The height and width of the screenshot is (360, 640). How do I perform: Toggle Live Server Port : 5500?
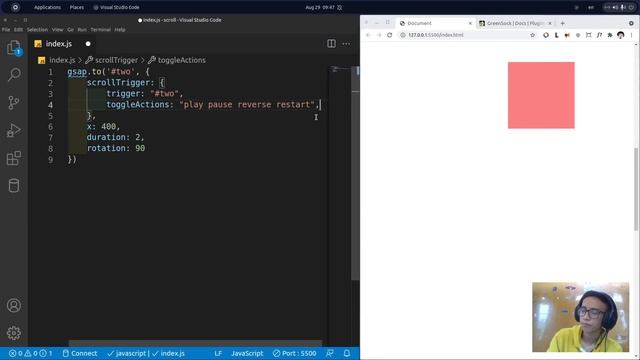[294, 353]
